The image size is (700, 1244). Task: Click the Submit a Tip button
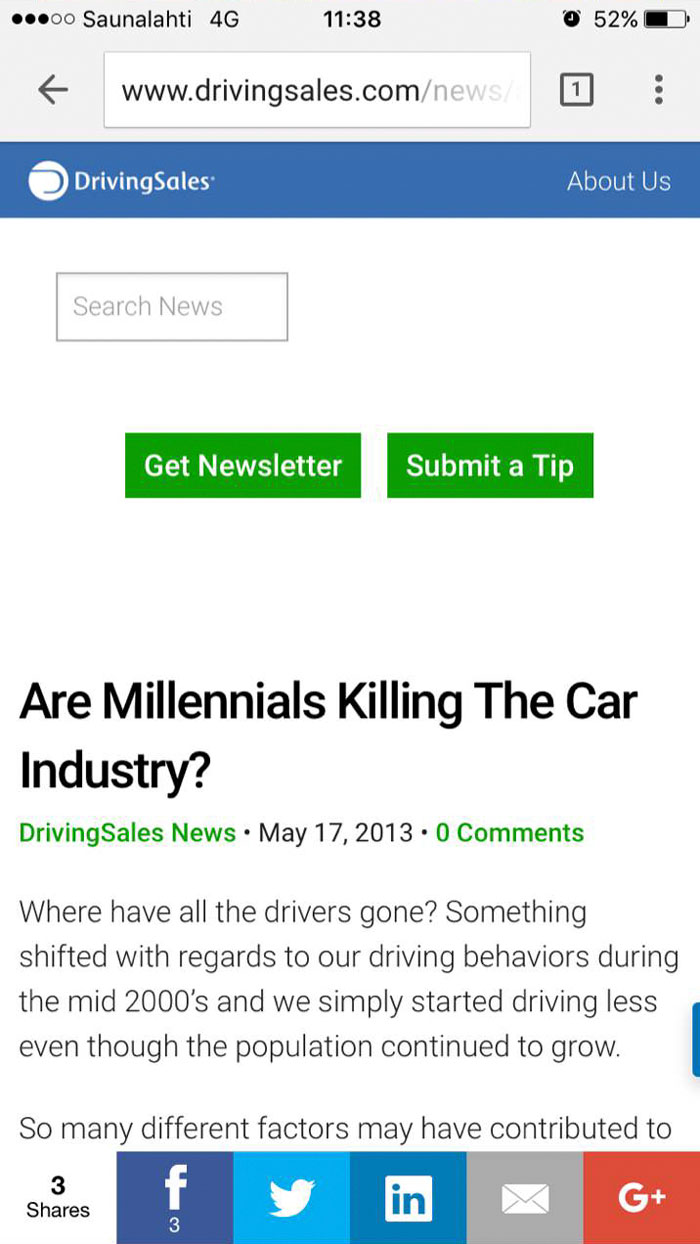click(489, 465)
